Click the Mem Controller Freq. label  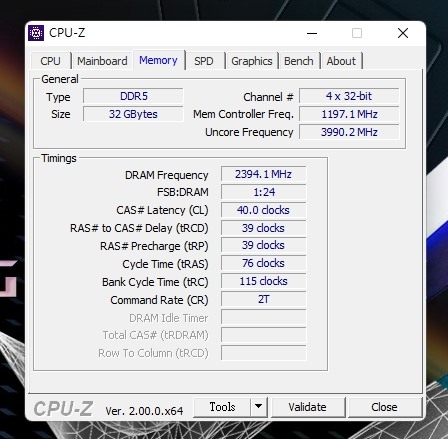(243, 114)
